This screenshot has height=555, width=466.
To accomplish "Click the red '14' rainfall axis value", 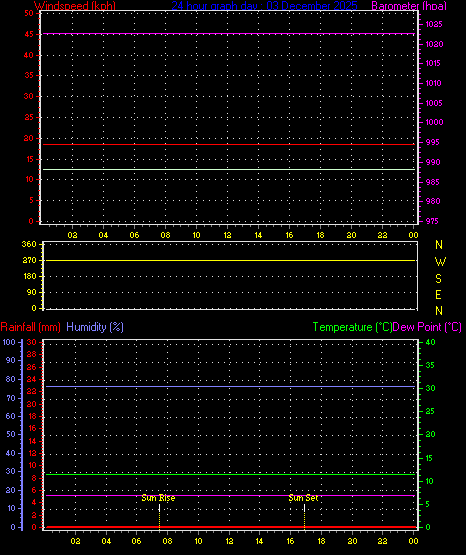I will (x=32, y=441).
